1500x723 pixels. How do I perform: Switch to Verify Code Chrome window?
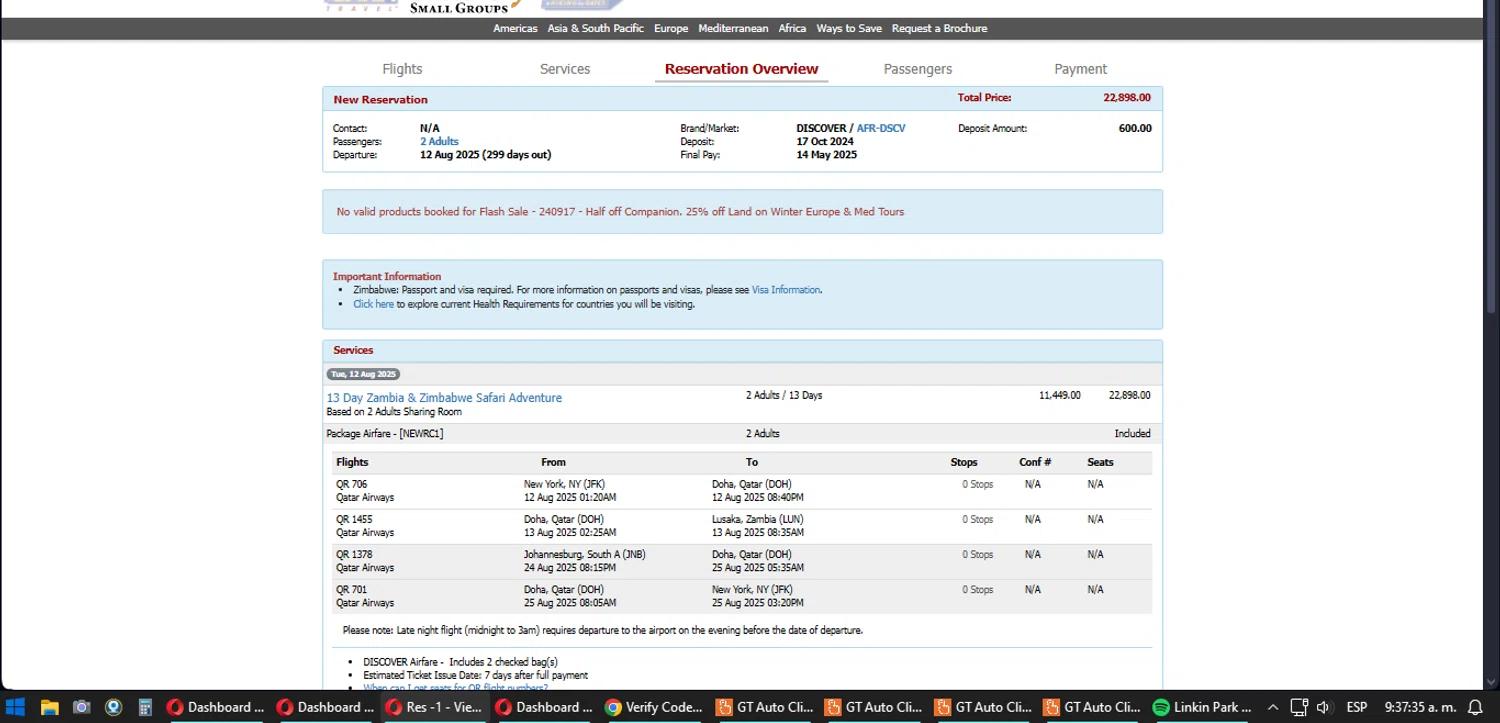tap(653, 707)
